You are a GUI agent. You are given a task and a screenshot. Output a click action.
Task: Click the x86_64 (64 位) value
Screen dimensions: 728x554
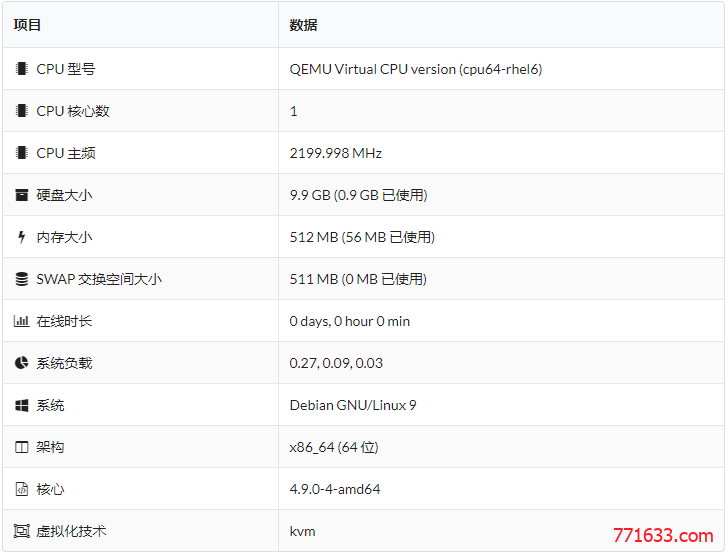(333, 447)
